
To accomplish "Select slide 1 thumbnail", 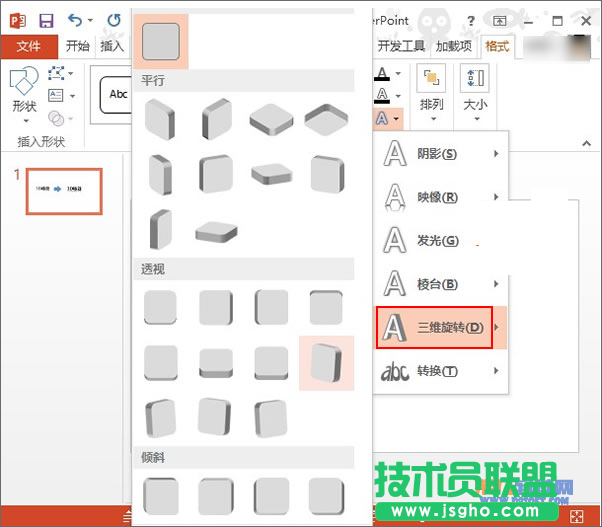I will click(64, 191).
